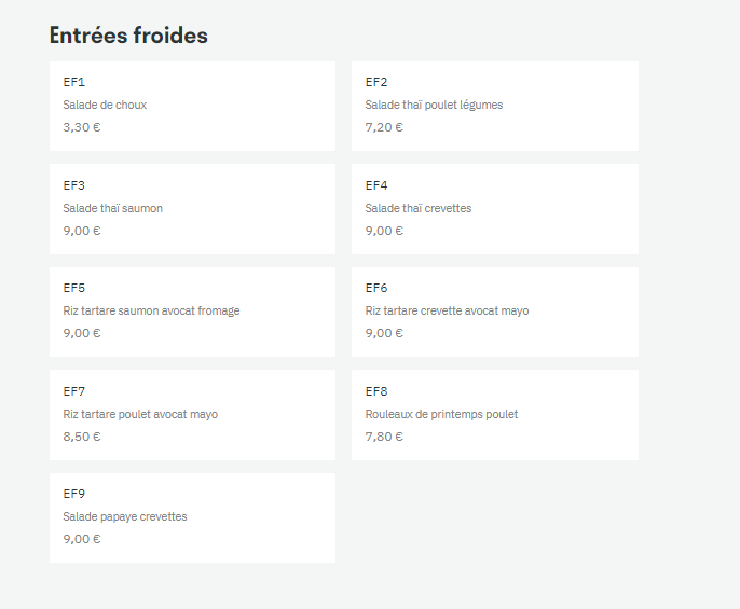Click the EF1 item code label
Screen dimensions: 740x609
pyautogui.click(x=74, y=82)
